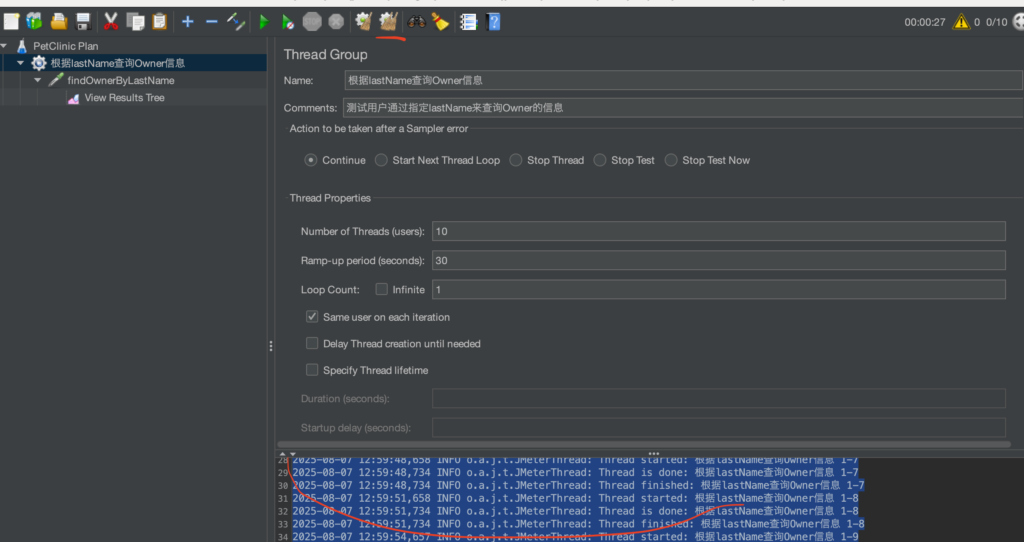Start the test with the green play icon
This screenshot has width=1024, height=542.
tap(264, 22)
